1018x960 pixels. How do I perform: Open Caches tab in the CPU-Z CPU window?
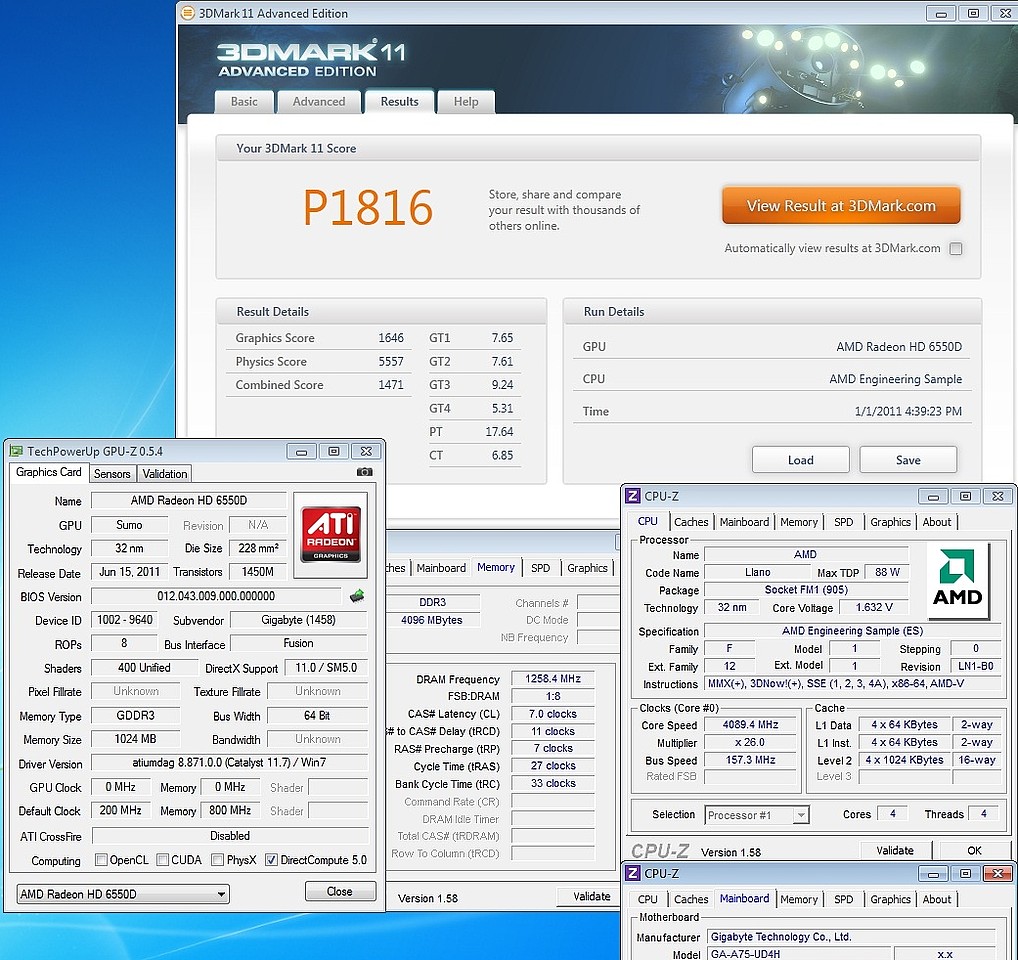pyautogui.click(x=691, y=522)
